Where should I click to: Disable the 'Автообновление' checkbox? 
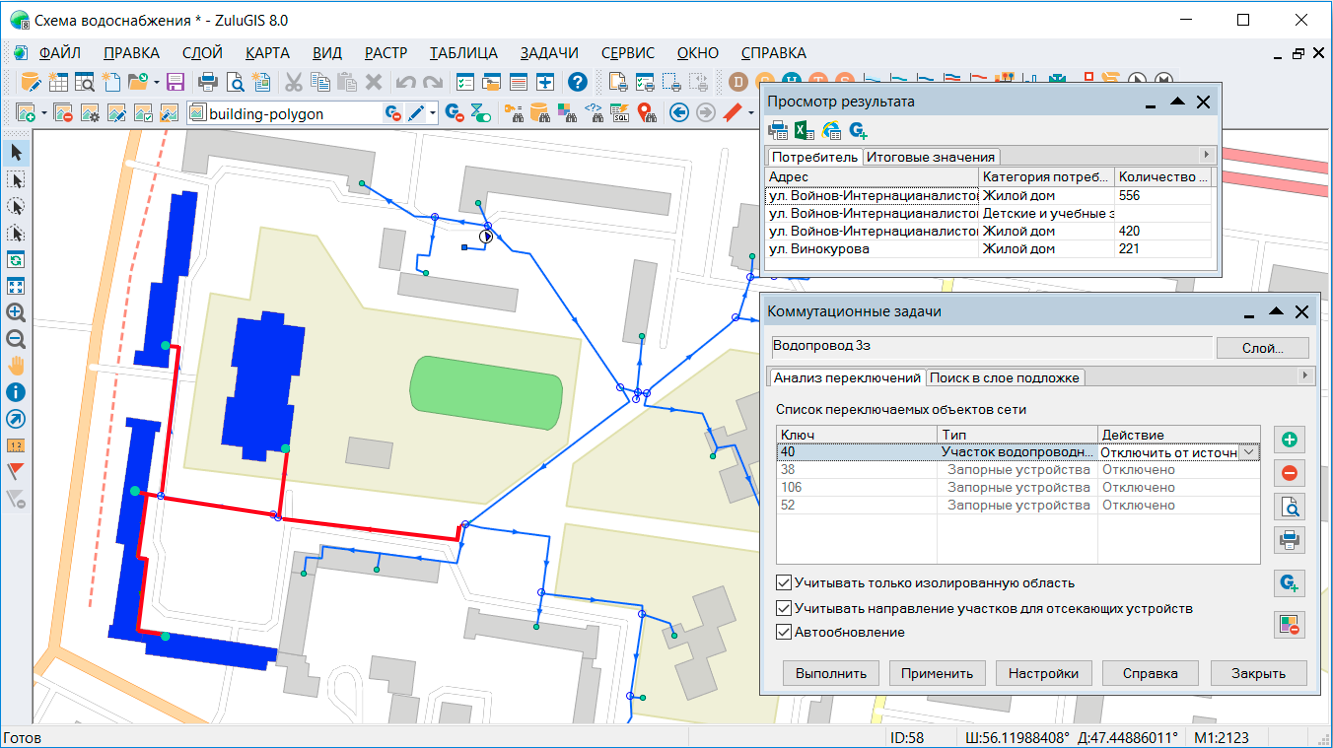tap(785, 632)
